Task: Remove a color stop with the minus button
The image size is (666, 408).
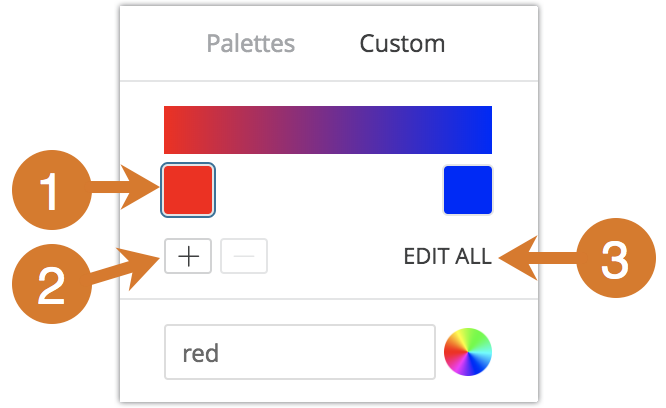Action: click(244, 257)
